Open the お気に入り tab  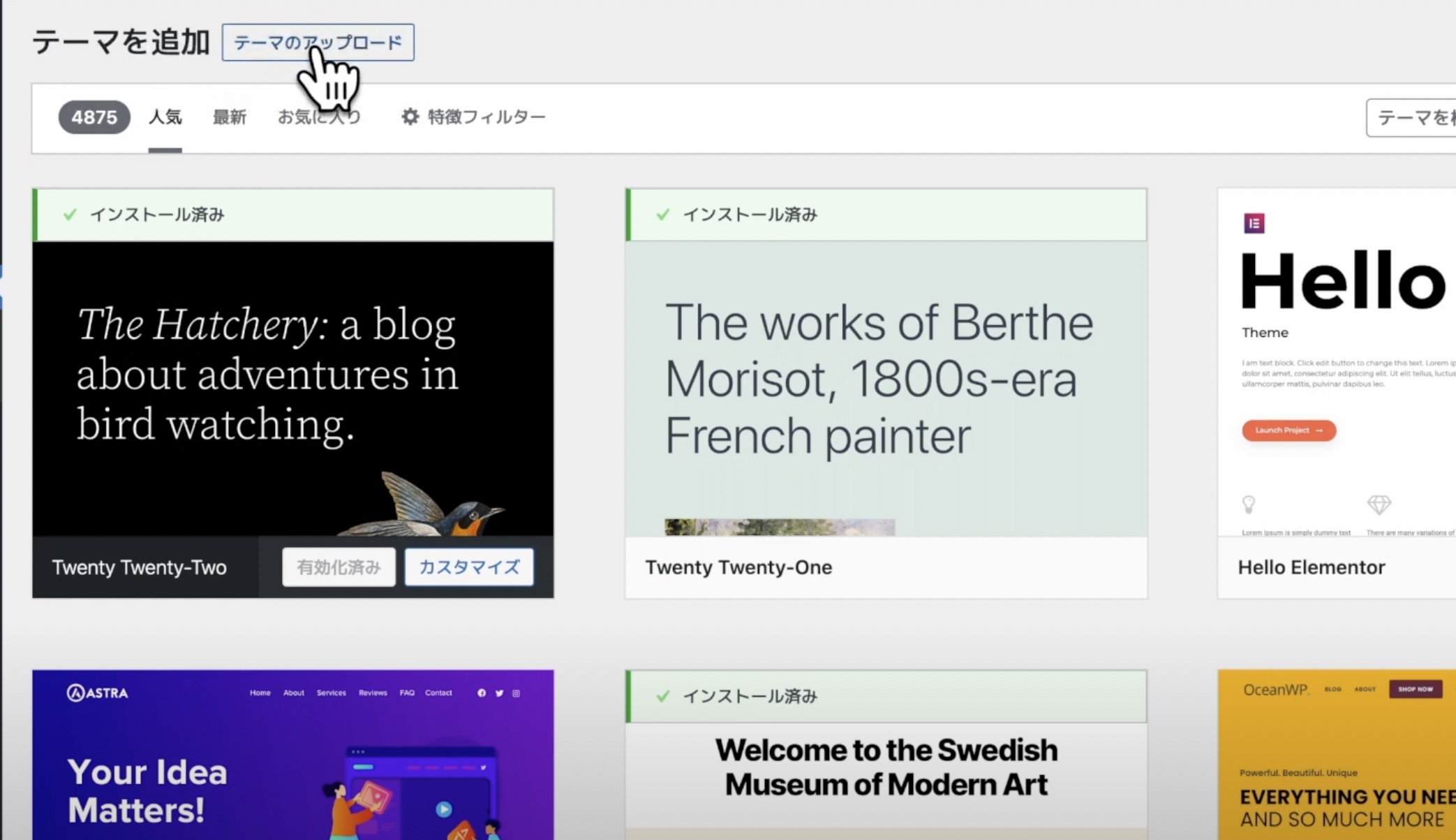click(320, 117)
